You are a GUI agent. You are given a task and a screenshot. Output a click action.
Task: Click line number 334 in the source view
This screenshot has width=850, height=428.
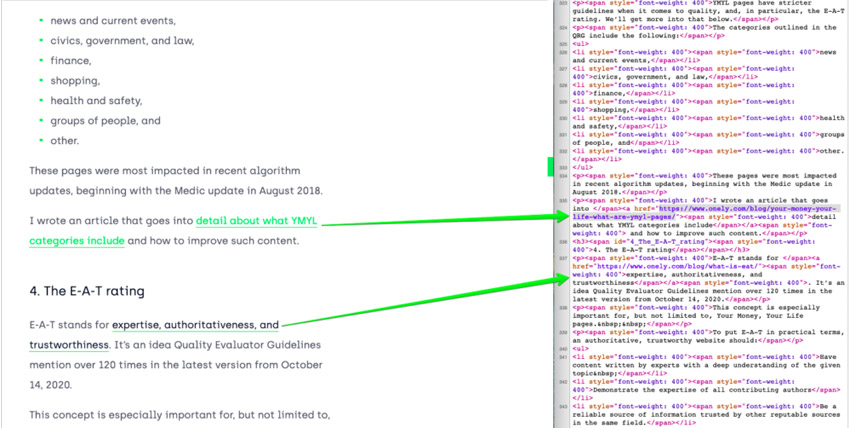(565, 176)
